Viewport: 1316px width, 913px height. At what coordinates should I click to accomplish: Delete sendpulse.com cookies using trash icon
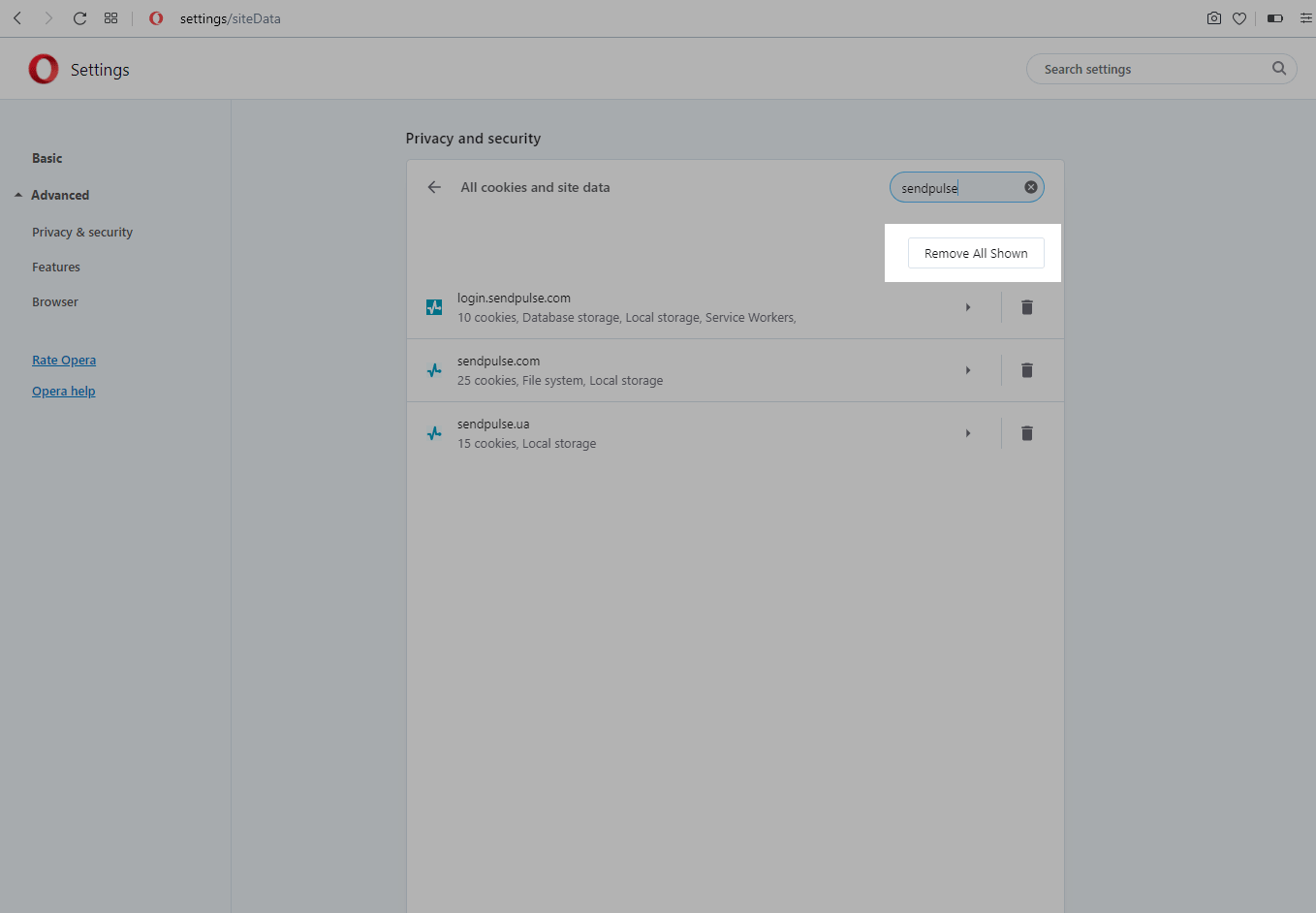pos(1026,370)
